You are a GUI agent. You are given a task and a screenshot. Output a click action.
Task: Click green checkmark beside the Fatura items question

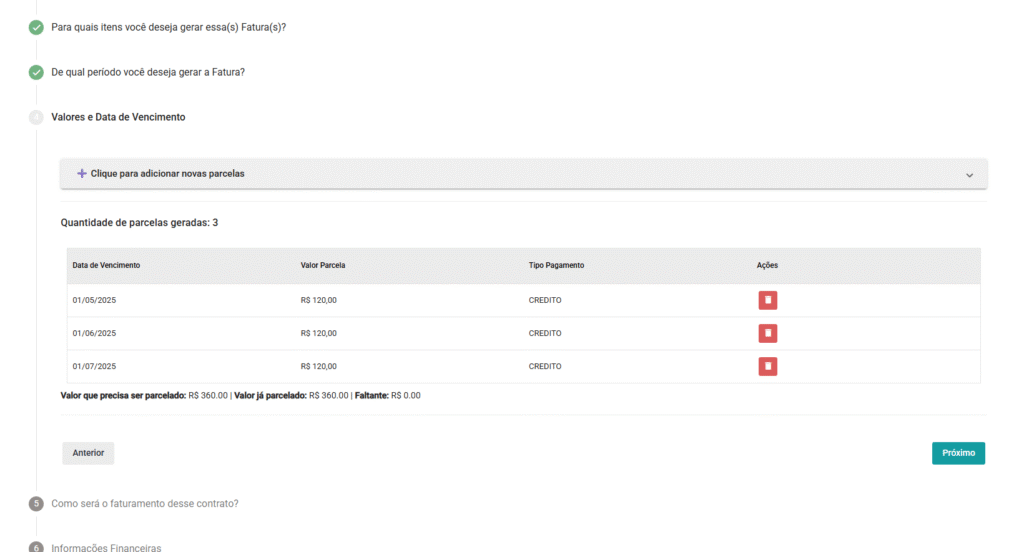pyautogui.click(x=36, y=27)
